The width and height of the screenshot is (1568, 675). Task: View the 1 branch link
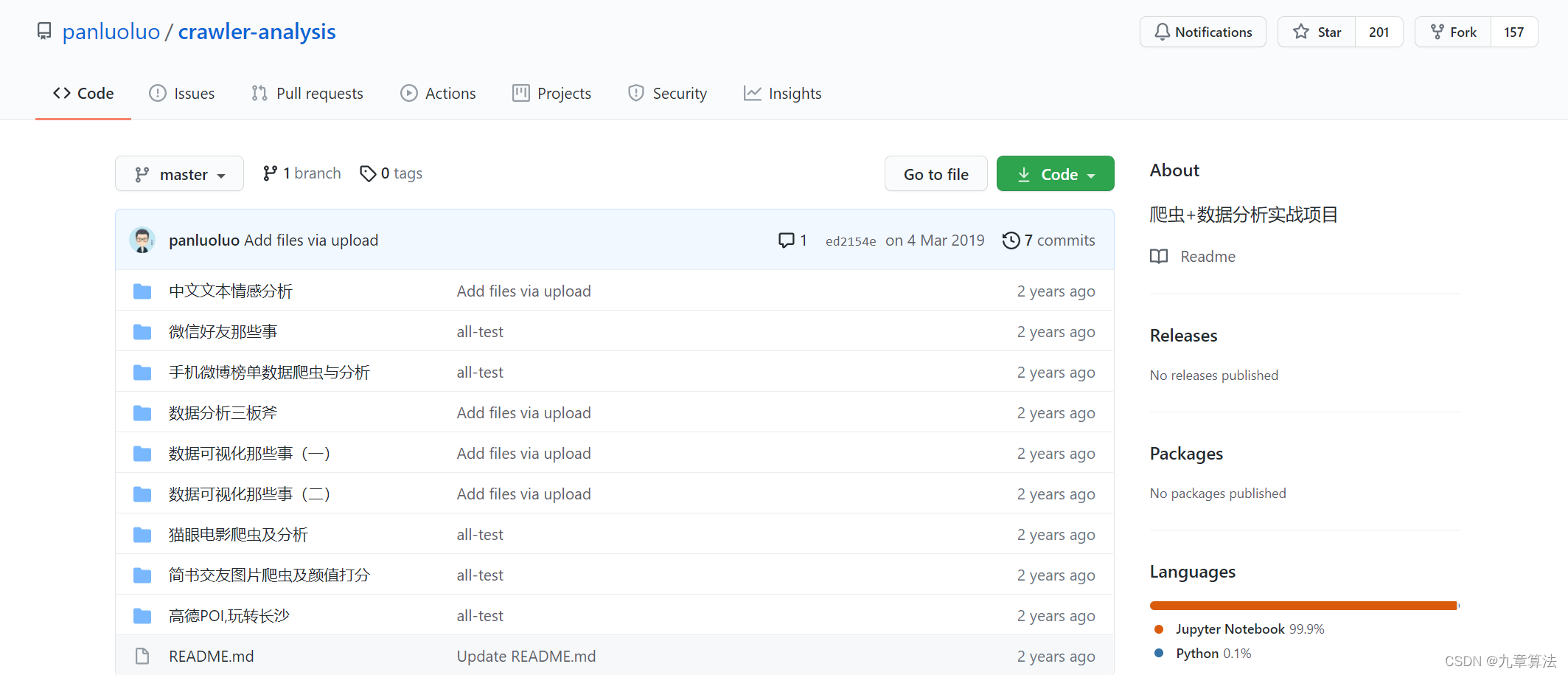click(x=302, y=173)
